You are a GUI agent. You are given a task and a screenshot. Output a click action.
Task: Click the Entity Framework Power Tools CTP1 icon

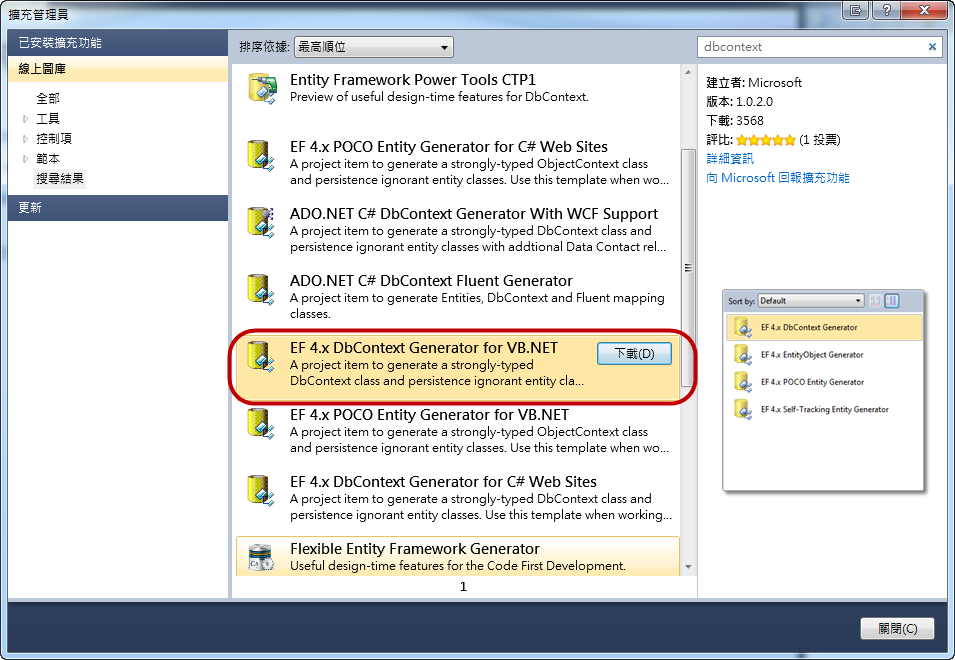coord(263,88)
